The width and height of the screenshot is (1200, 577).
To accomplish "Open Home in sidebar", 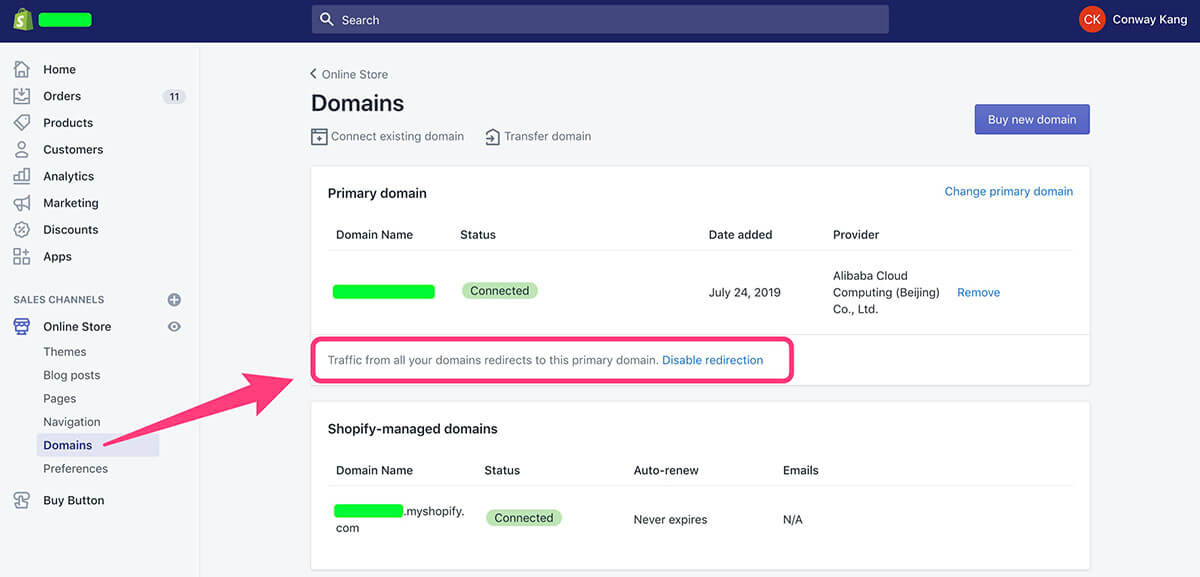I will pyautogui.click(x=59, y=69).
